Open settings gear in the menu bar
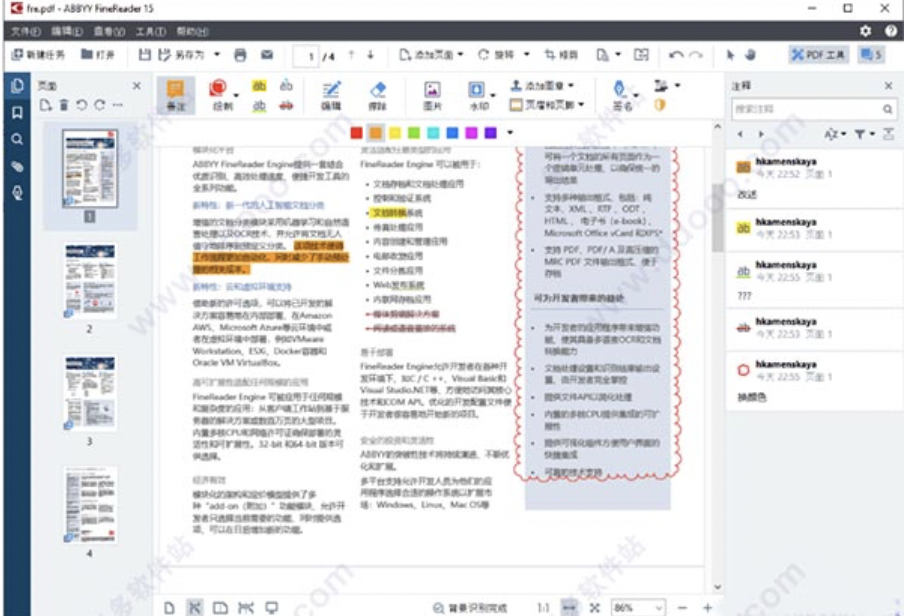 click(x=865, y=31)
